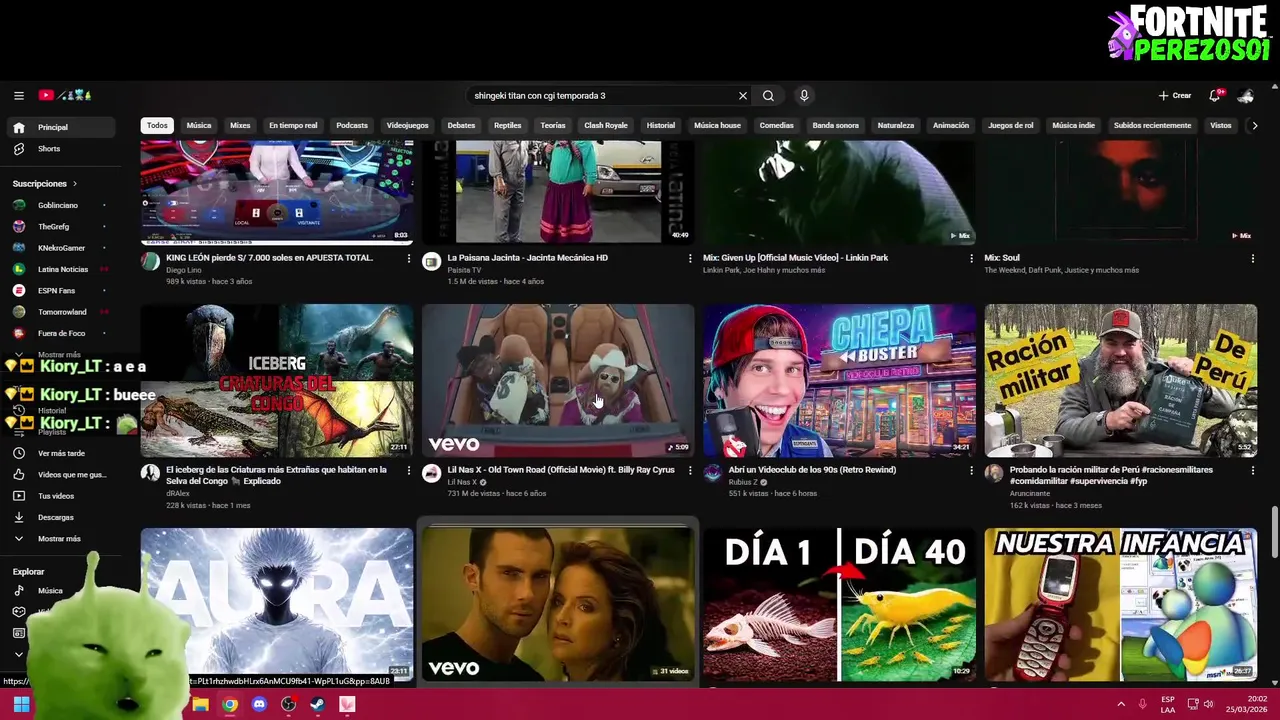Select the Debates filter chip
Viewport: 1280px width, 720px height.
pos(461,126)
